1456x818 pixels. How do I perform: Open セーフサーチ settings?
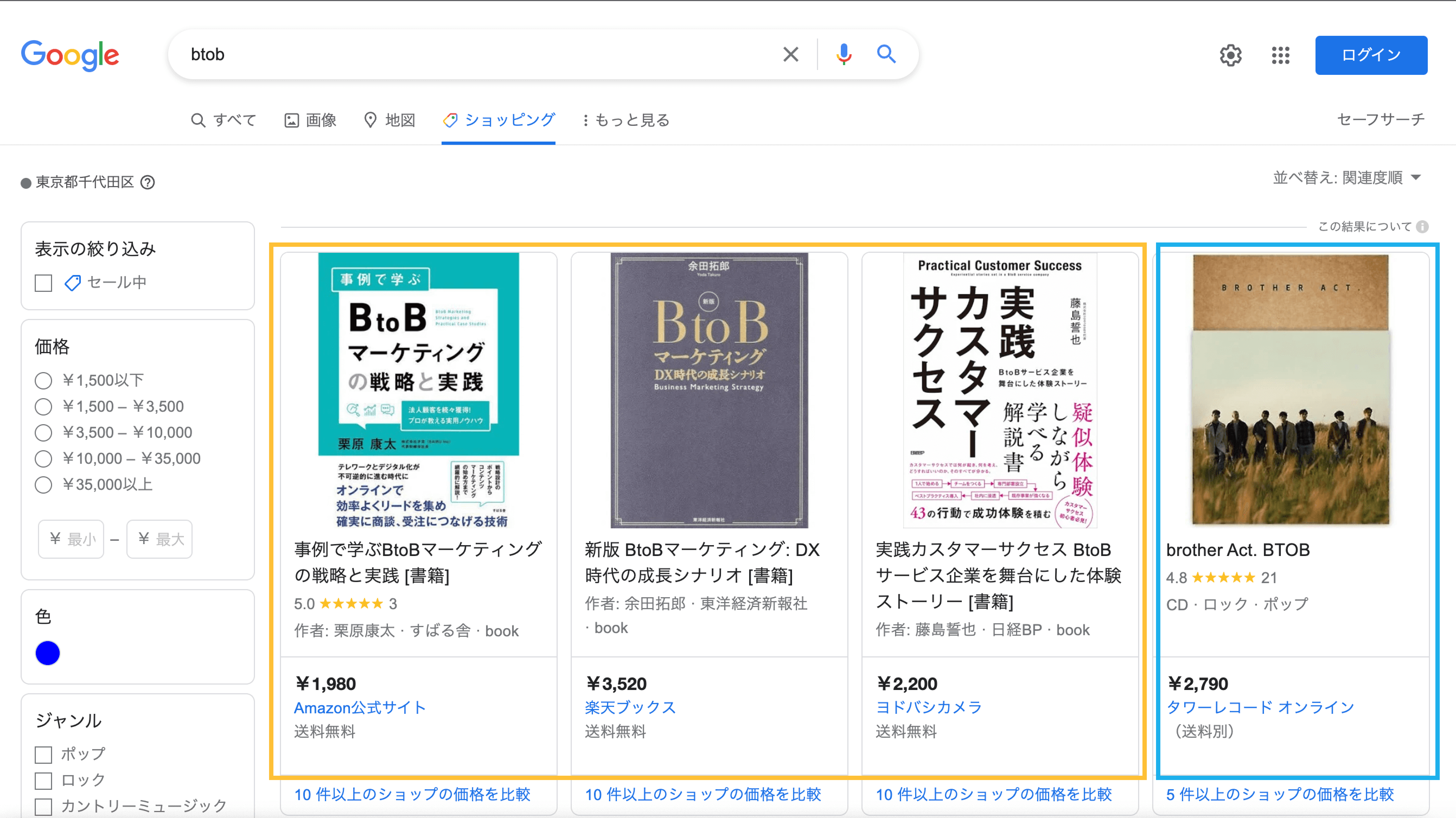pos(1380,119)
